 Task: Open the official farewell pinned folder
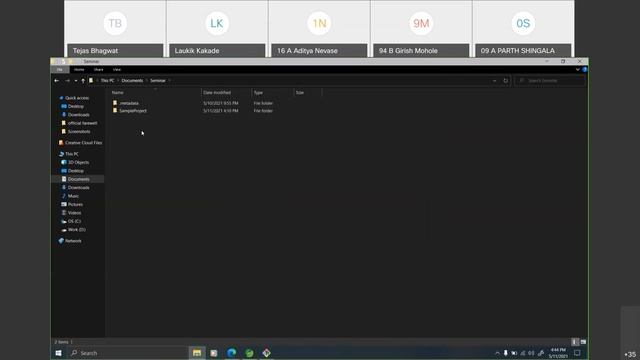(x=82, y=123)
